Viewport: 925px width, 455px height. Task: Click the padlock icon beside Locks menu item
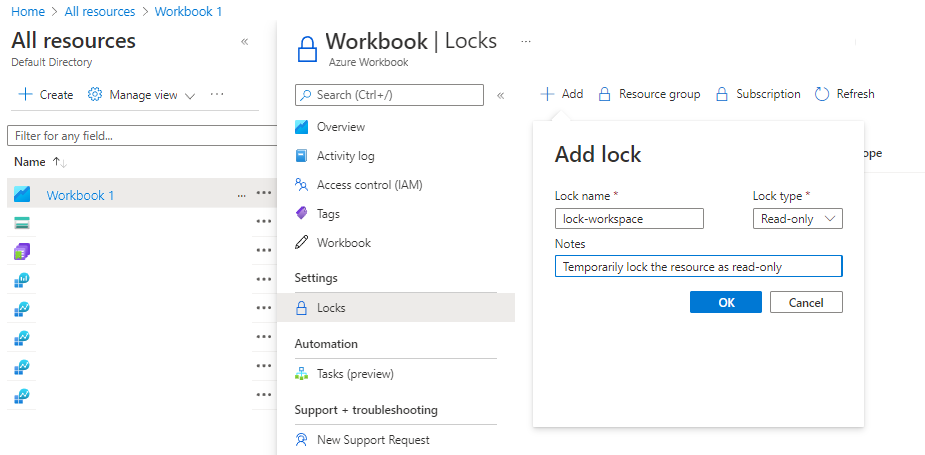tap(301, 307)
